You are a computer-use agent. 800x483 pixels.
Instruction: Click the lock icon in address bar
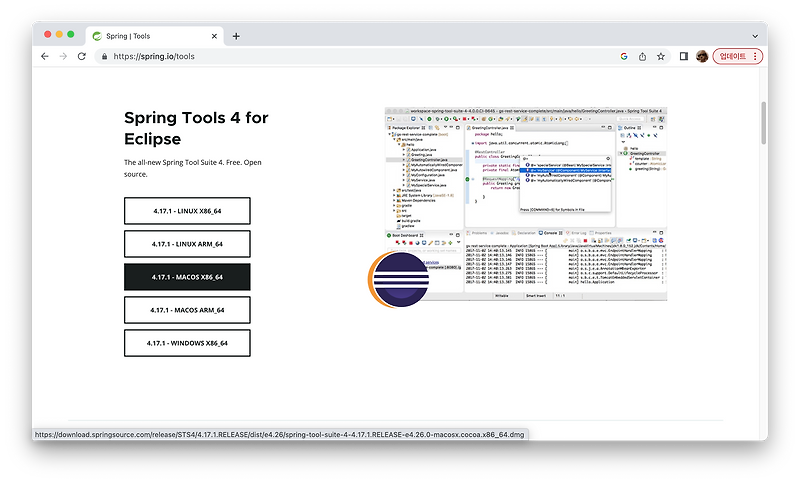(x=105, y=57)
